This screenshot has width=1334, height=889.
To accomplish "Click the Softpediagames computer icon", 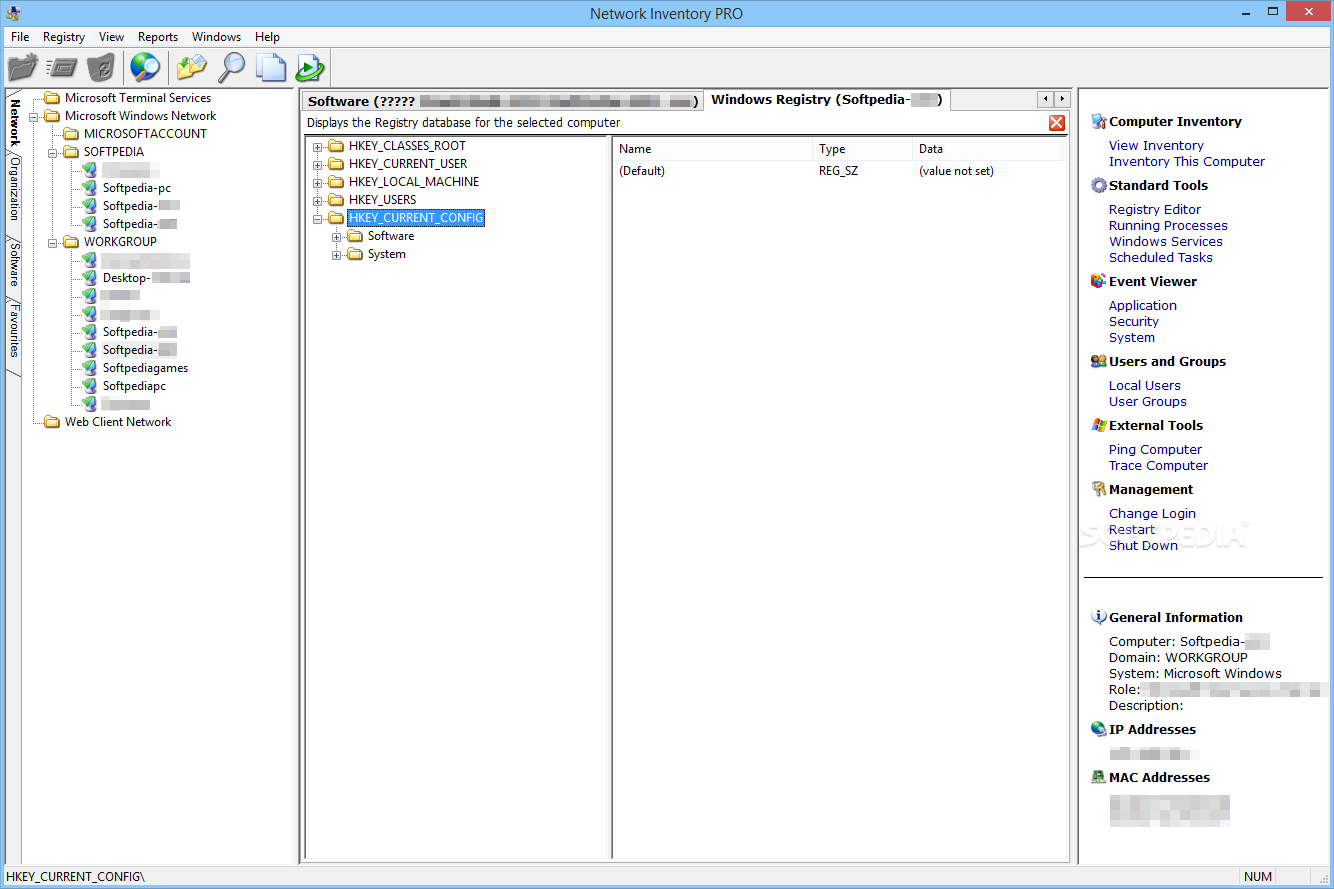I will pyautogui.click(x=90, y=368).
